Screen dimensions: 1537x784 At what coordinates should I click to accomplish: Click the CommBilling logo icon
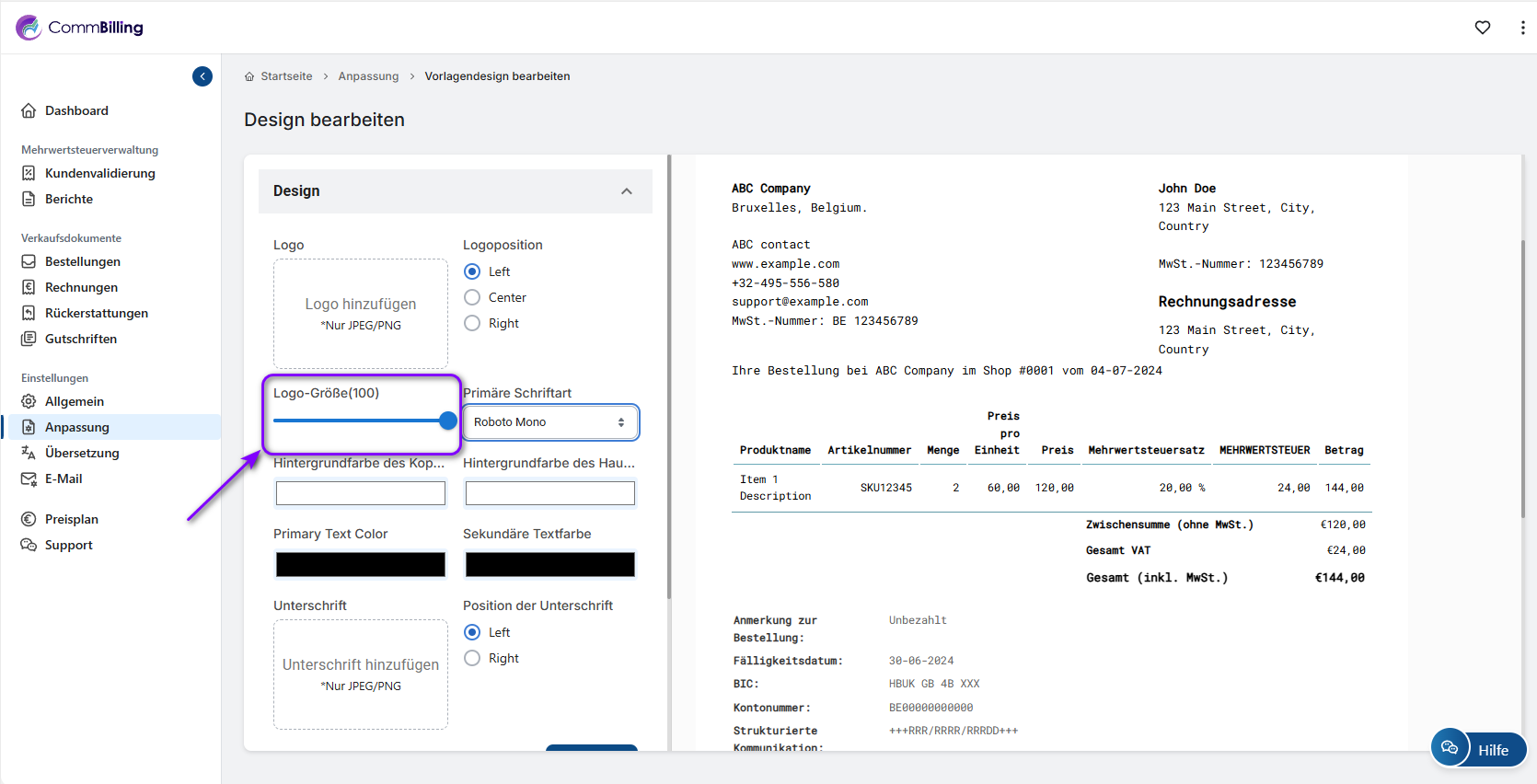(29, 28)
